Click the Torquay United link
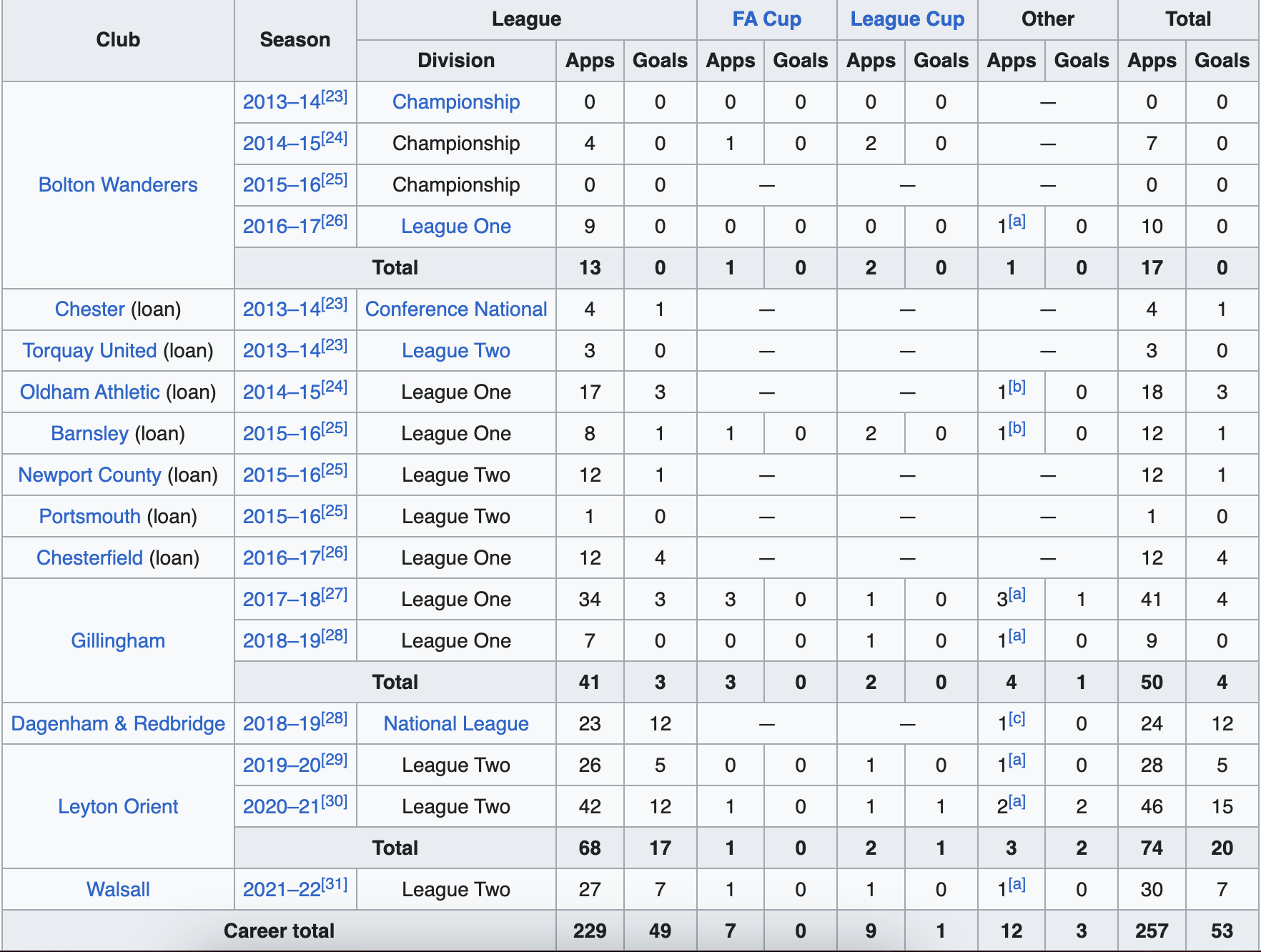This screenshot has height=952, width=1261. pyautogui.click(x=89, y=350)
